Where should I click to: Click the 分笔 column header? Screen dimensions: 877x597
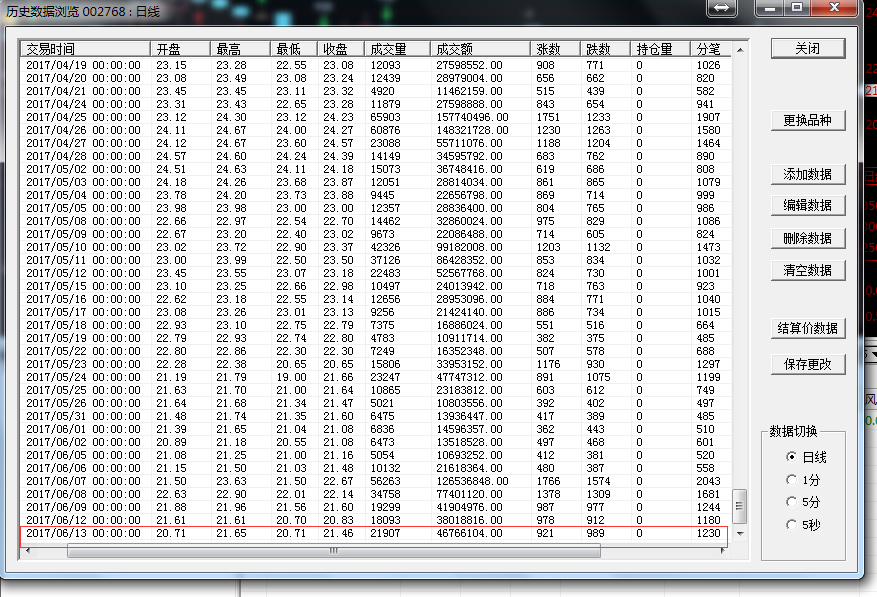(x=710, y=49)
